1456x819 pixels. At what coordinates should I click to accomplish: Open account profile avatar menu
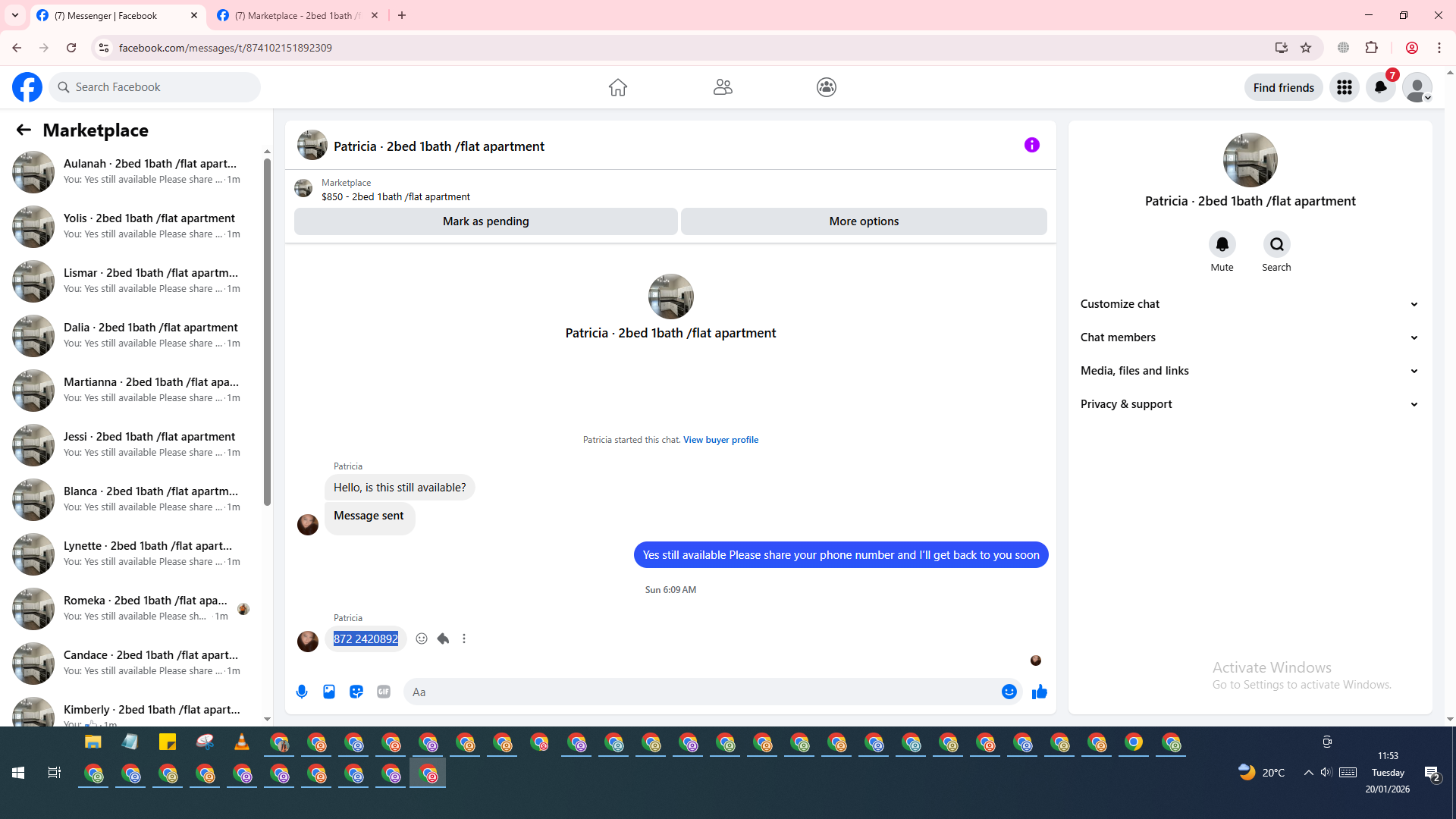click(1417, 88)
